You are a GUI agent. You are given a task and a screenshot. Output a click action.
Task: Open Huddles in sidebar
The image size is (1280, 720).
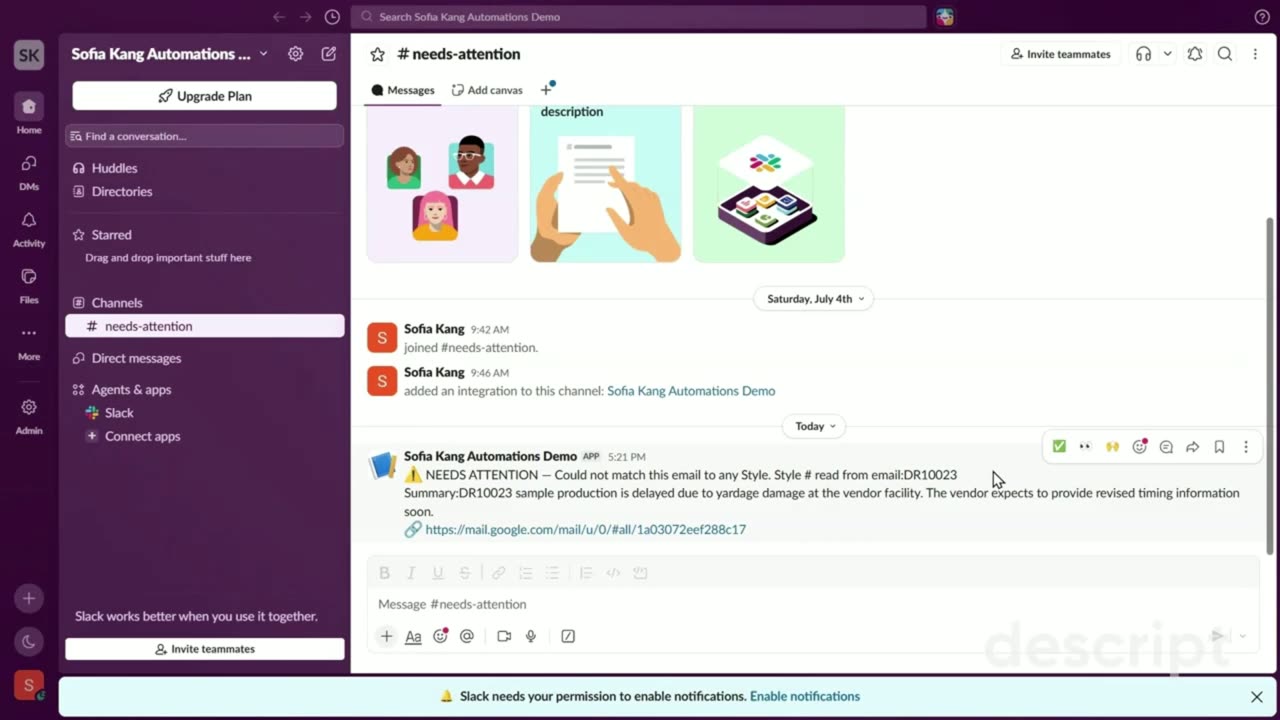[205, 168]
